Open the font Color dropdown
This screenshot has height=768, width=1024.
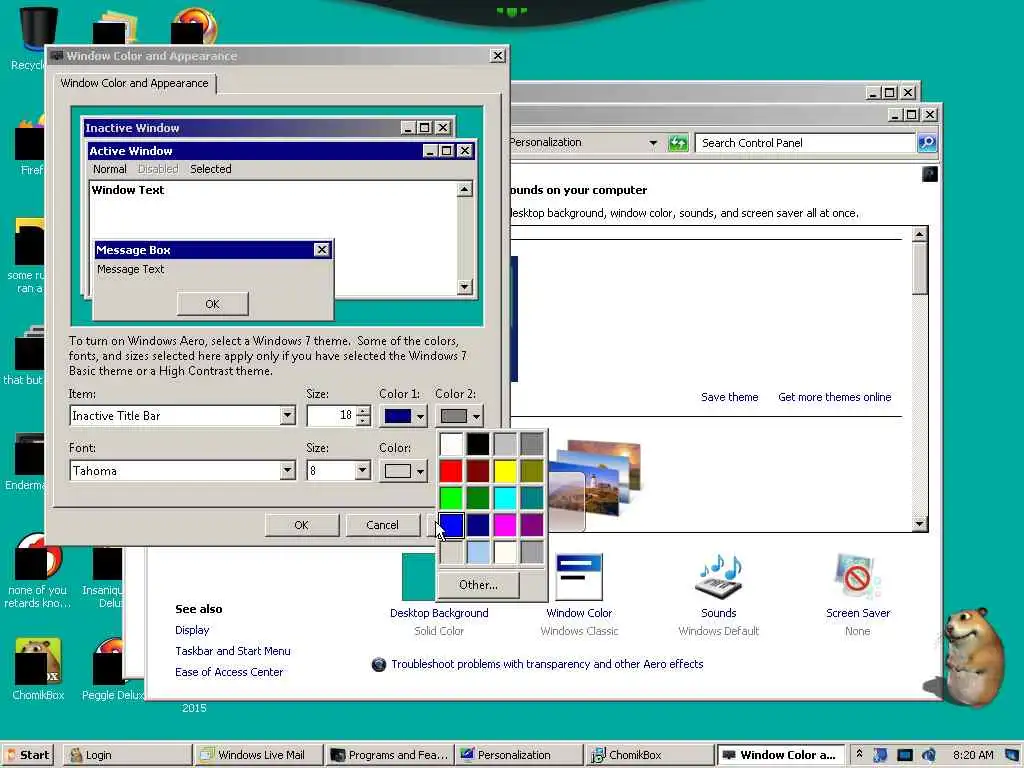pos(403,471)
